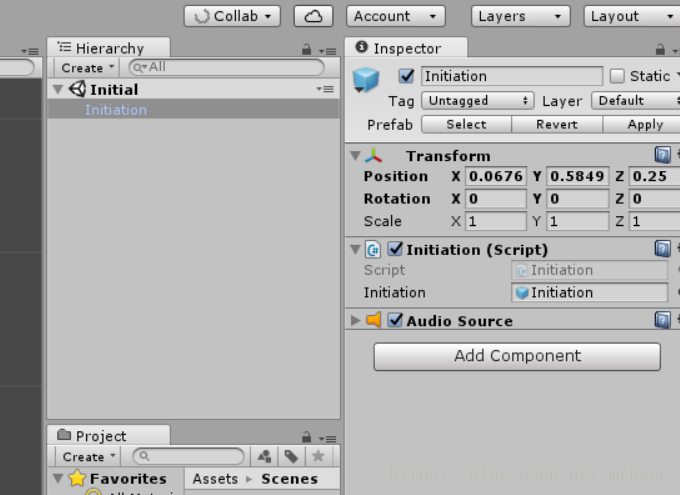The image size is (680, 495).
Task: Toggle the Inspector panel lock icon
Action: point(660,49)
